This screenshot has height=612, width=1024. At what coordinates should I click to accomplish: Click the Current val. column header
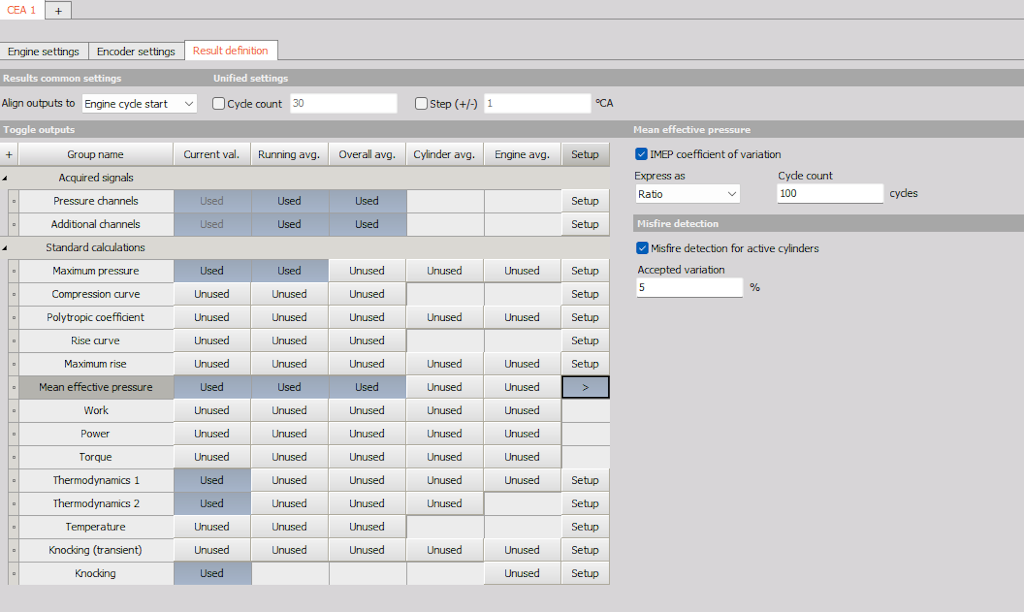point(212,155)
